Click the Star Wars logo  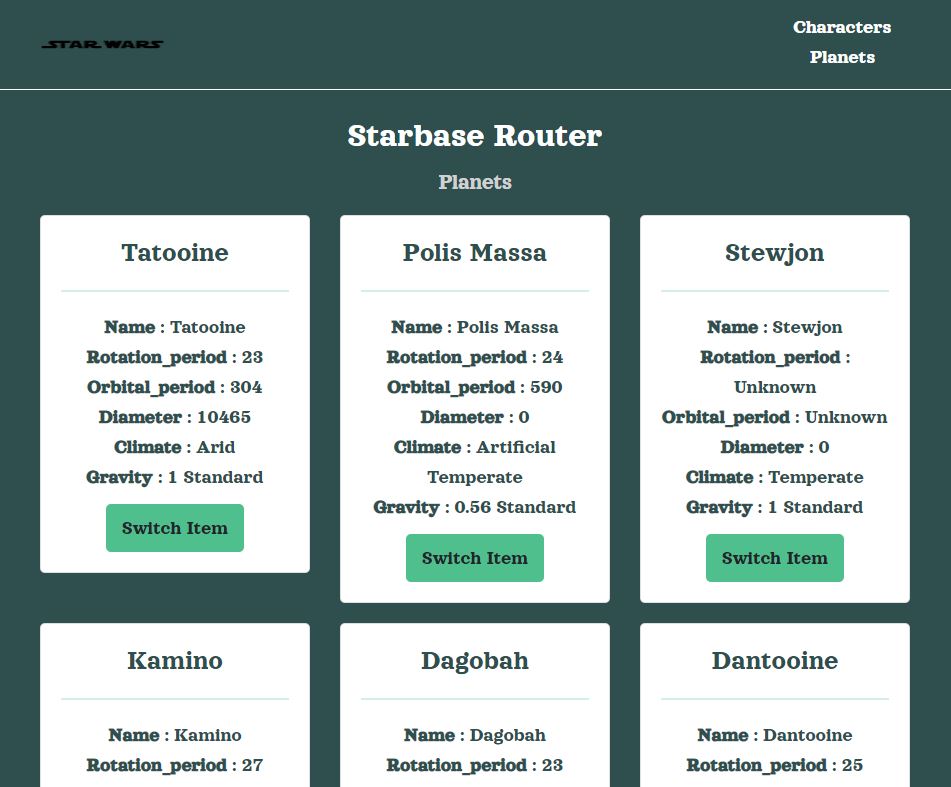tap(103, 44)
